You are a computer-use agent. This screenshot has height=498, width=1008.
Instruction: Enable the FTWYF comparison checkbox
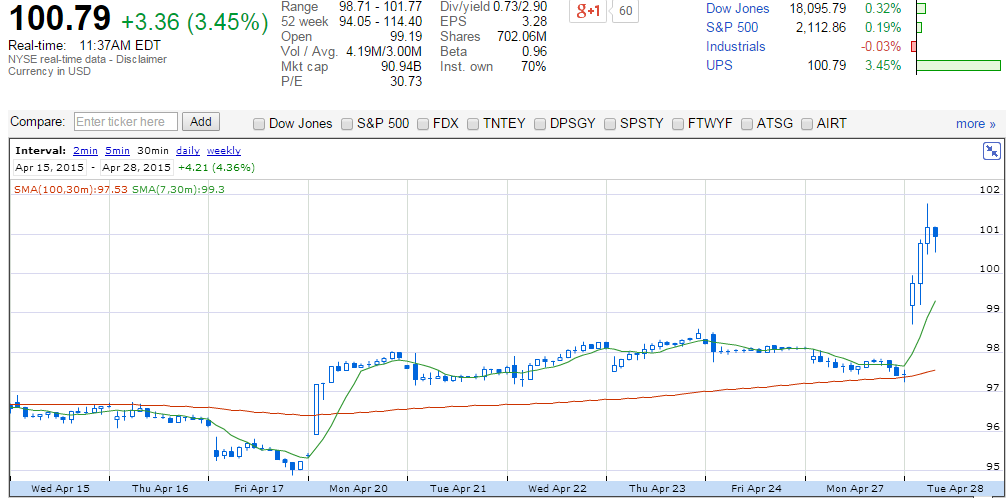pyautogui.click(x=678, y=124)
